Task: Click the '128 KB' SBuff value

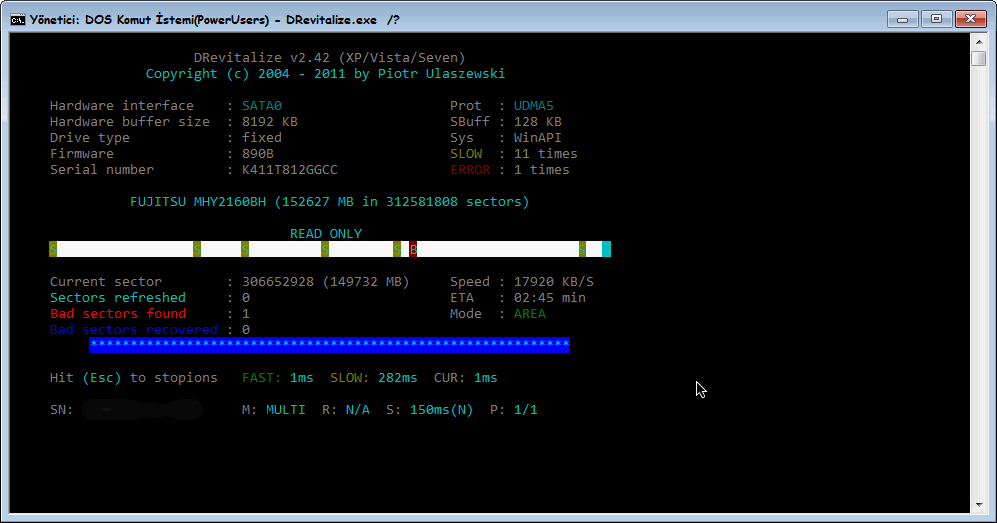Action: coord(538,121)
